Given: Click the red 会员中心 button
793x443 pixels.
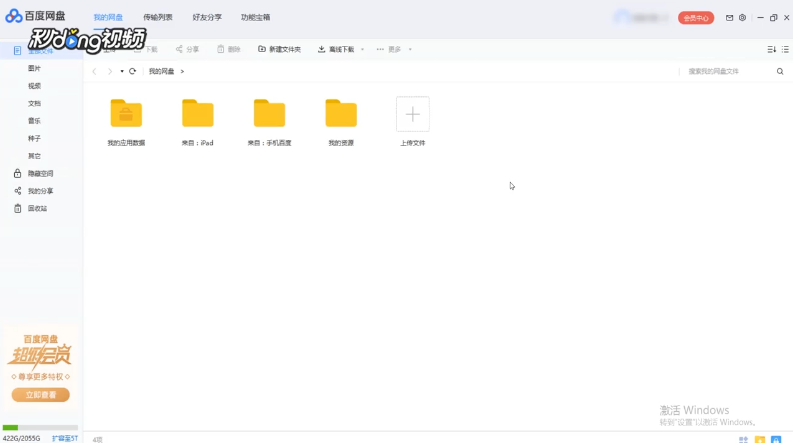Looking at the screenshot, I should 696,18.
